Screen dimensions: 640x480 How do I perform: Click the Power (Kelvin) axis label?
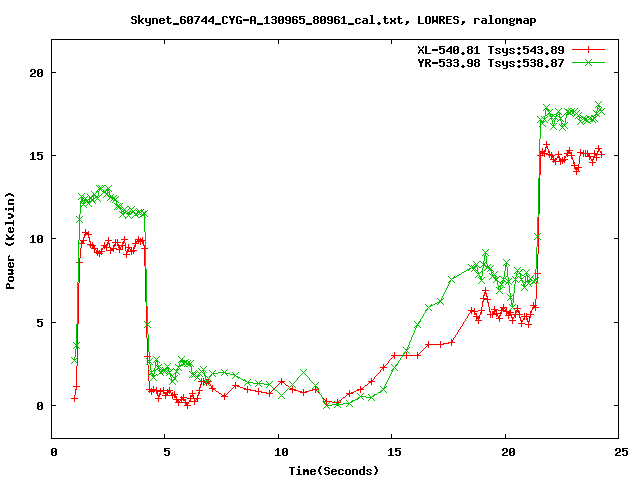point(10,241)
